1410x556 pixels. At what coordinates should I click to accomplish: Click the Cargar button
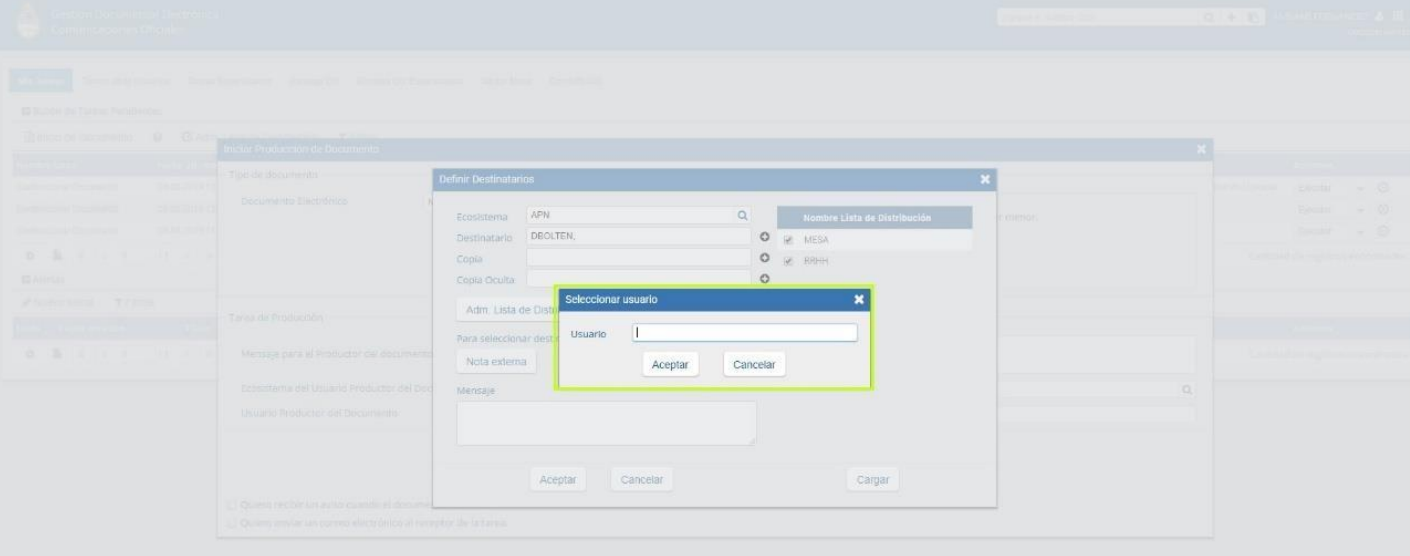click(872, 479)
